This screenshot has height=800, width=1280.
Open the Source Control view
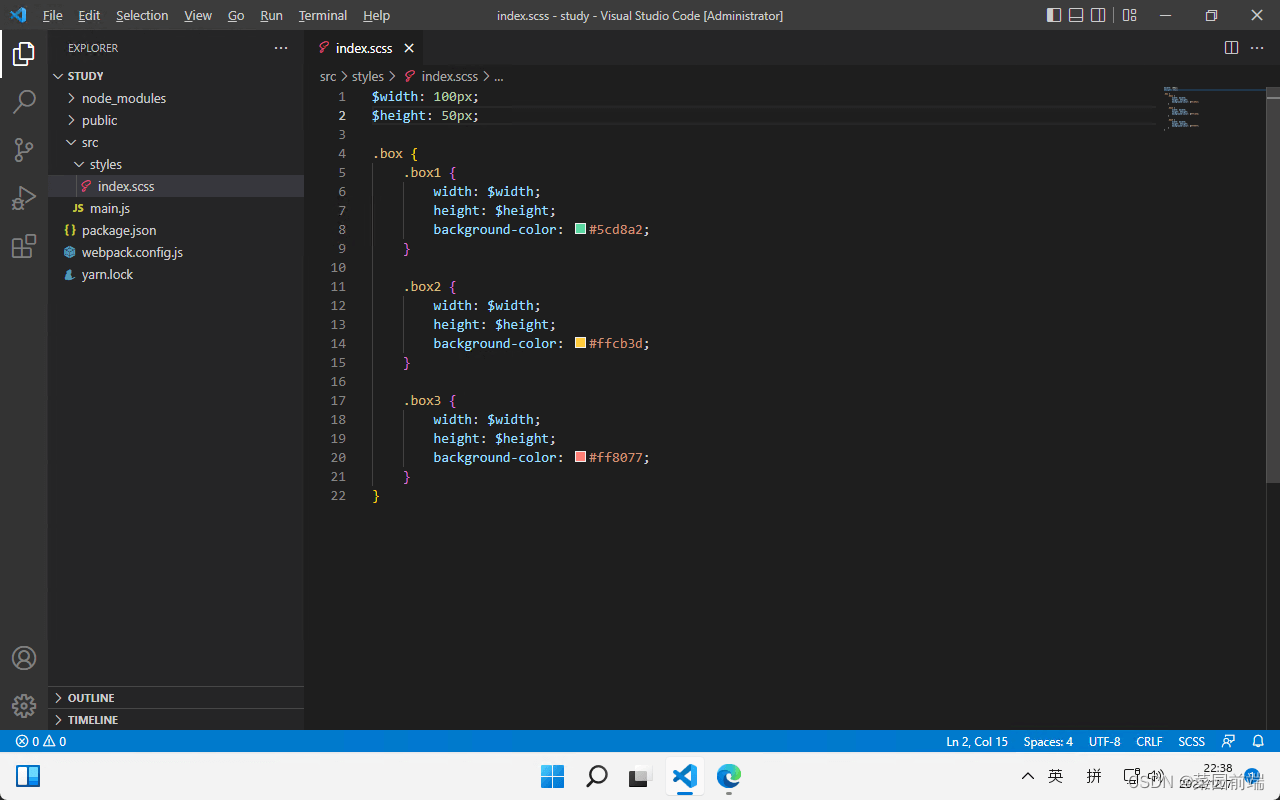pos(24,150)
